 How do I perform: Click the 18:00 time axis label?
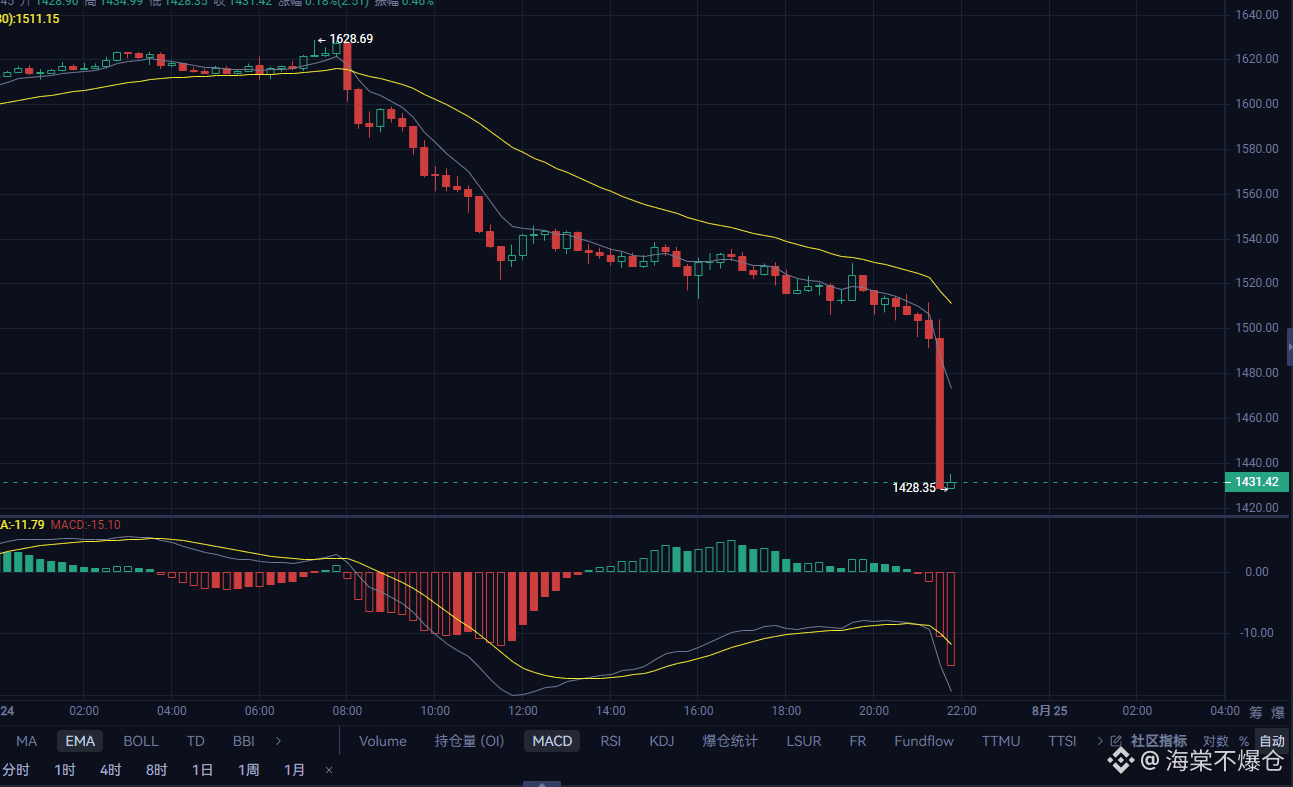point(786,711)
